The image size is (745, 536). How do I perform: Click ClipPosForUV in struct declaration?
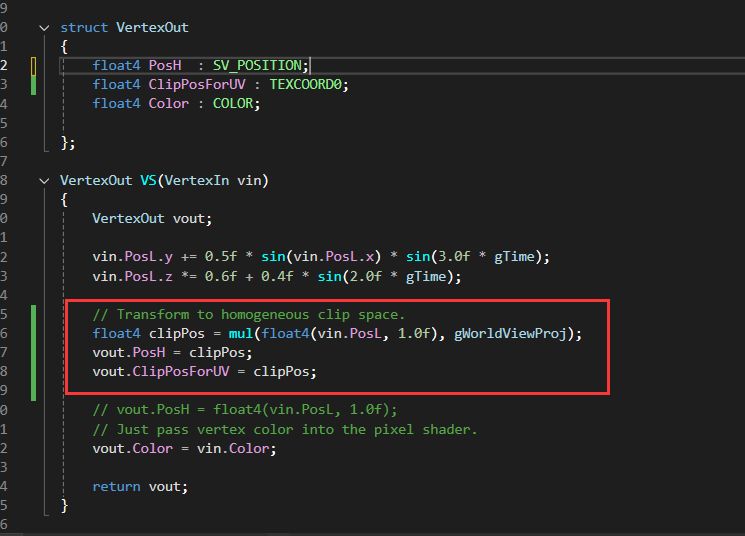(x=197, y=85)
